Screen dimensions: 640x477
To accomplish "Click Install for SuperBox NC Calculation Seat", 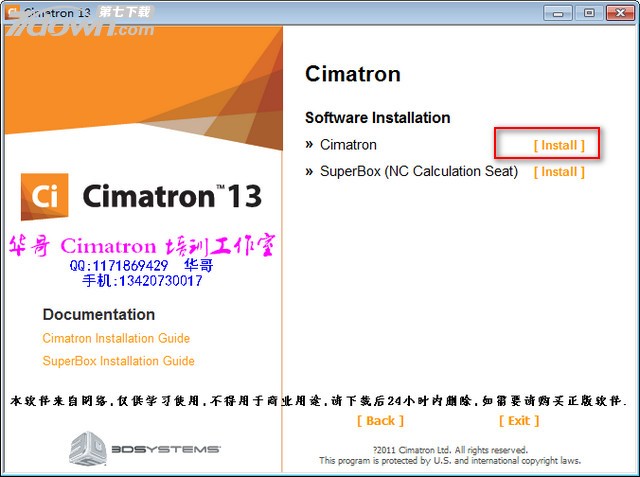I will tap(559, 172).
